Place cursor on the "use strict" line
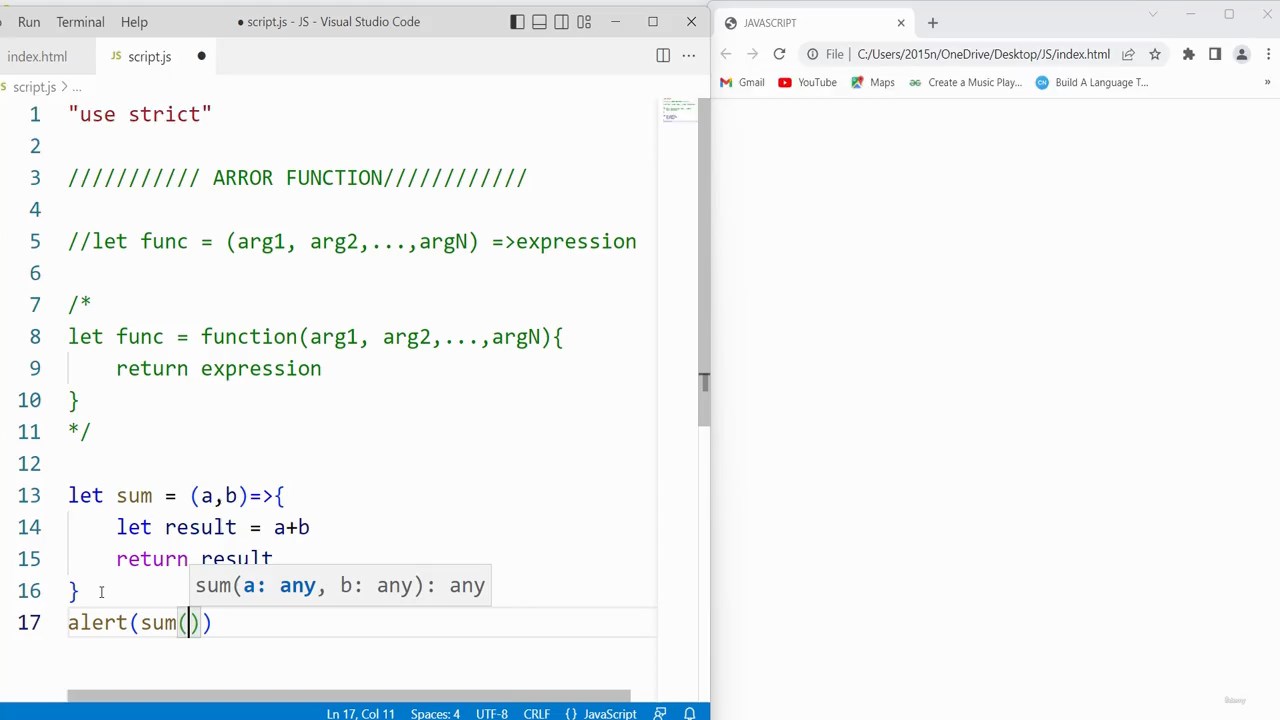This screenshot has width=1280, height=720. (x=140, y=115)
